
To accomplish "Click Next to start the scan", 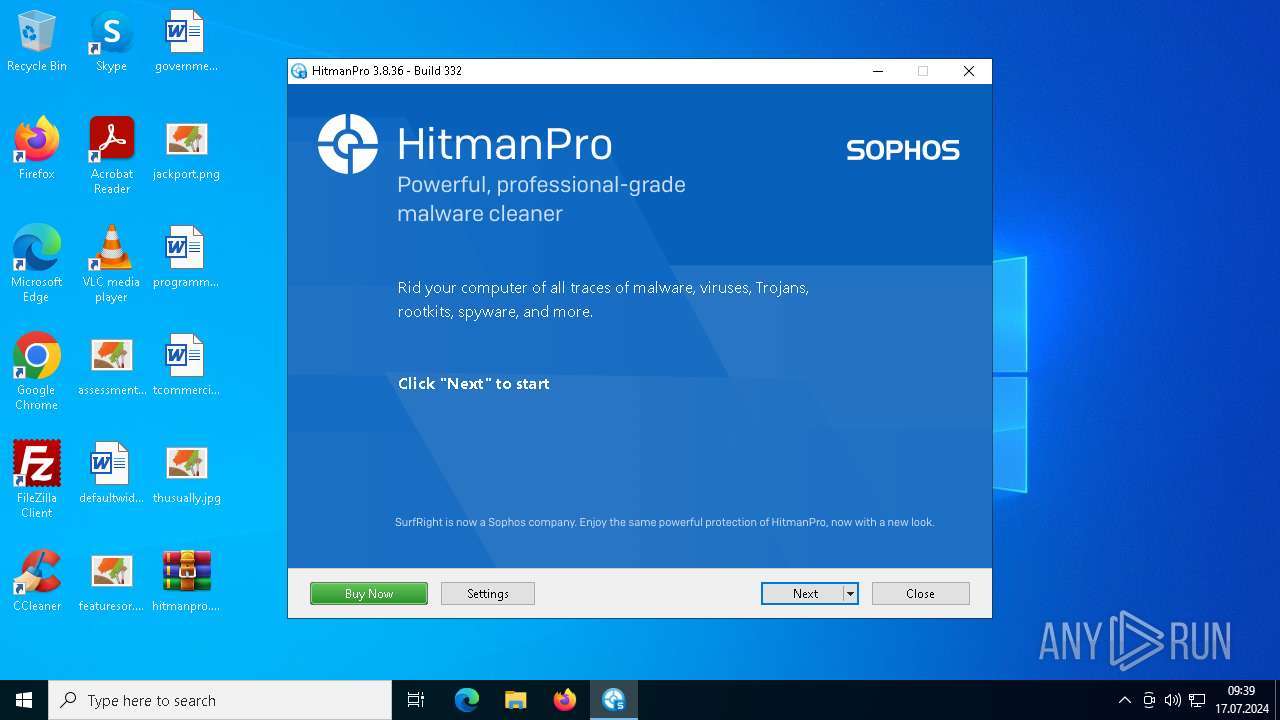I will click(802, 594).
